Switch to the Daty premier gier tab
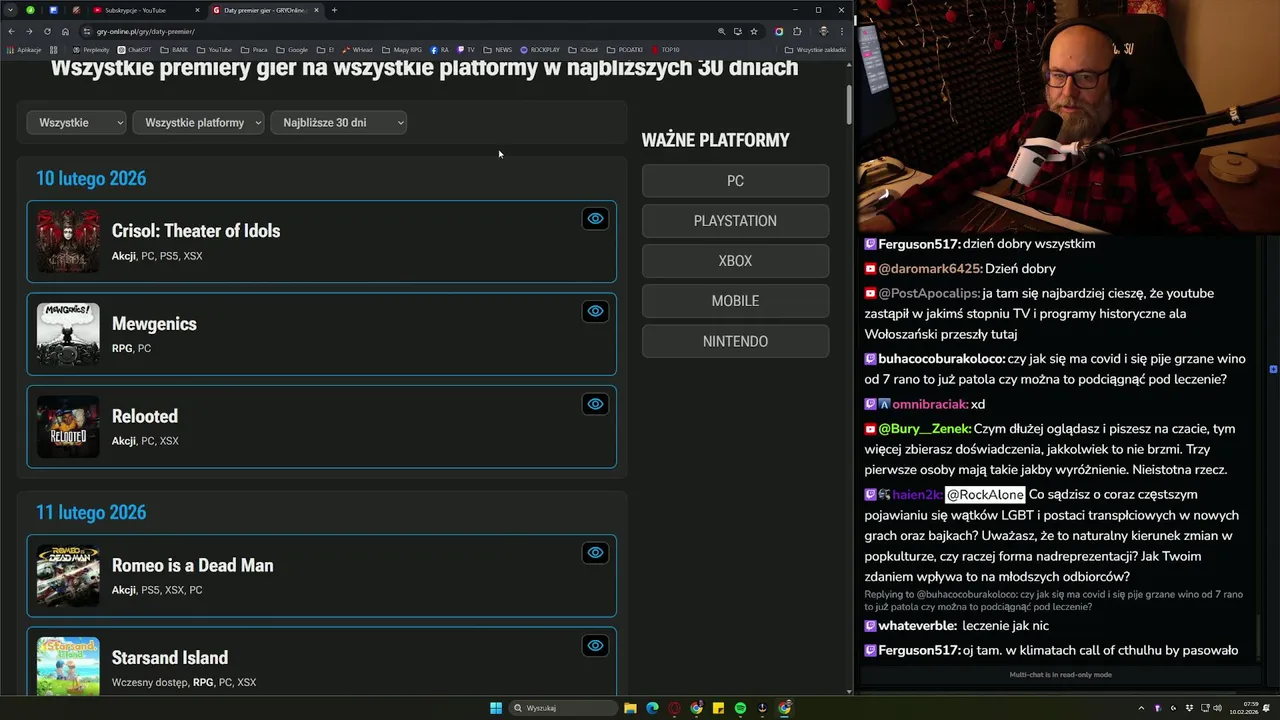 [x=264, y=10]
